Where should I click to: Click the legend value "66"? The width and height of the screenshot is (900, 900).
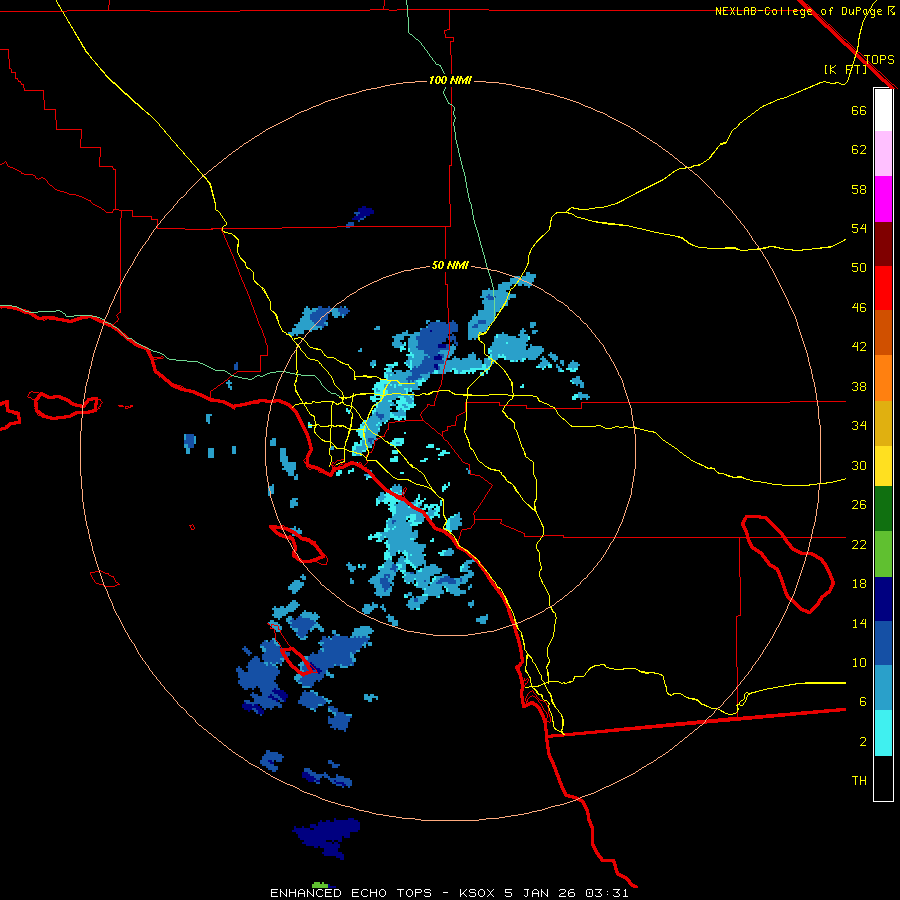click(859, 110)
